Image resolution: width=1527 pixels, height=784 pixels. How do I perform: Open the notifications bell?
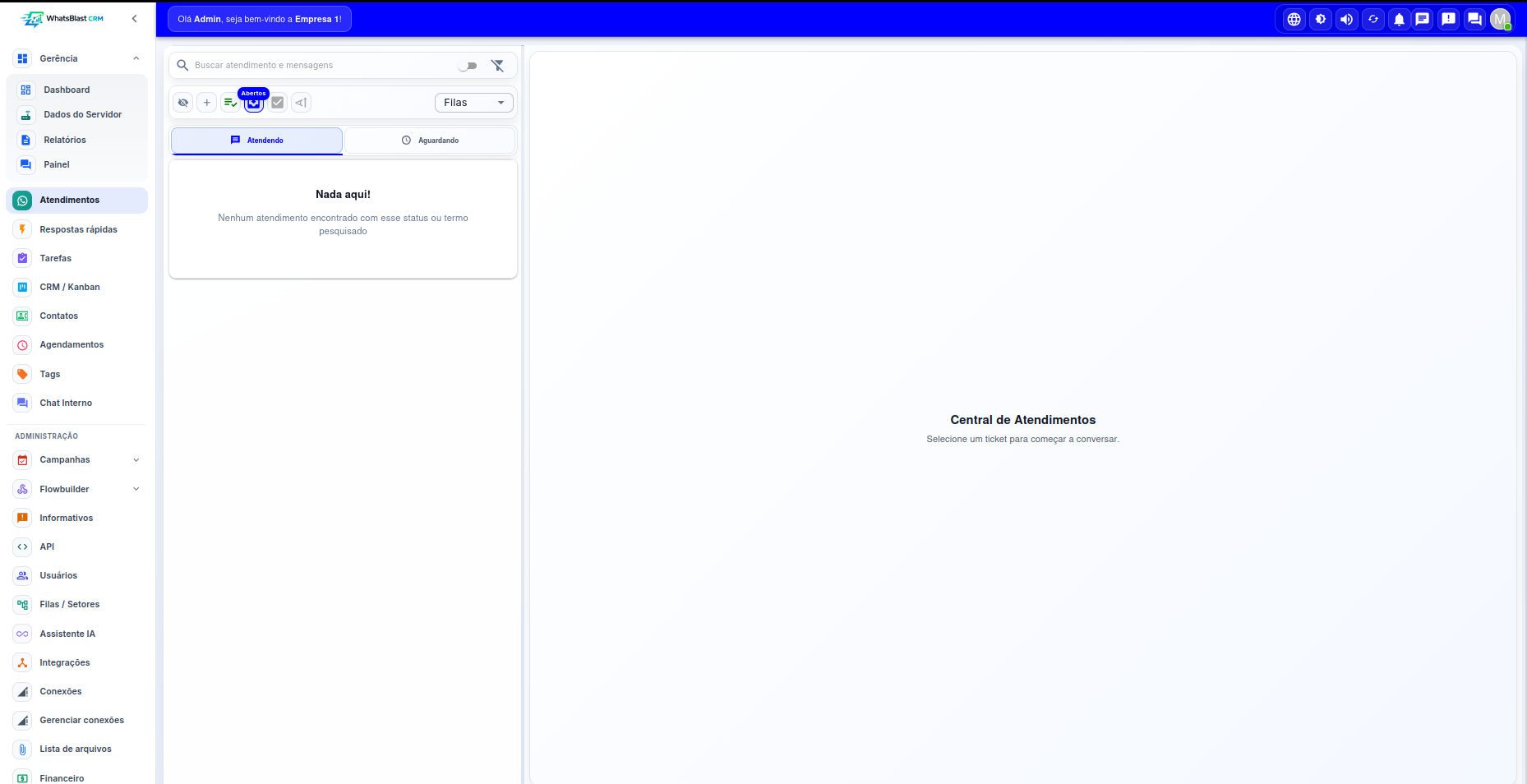coord(1399,19)
